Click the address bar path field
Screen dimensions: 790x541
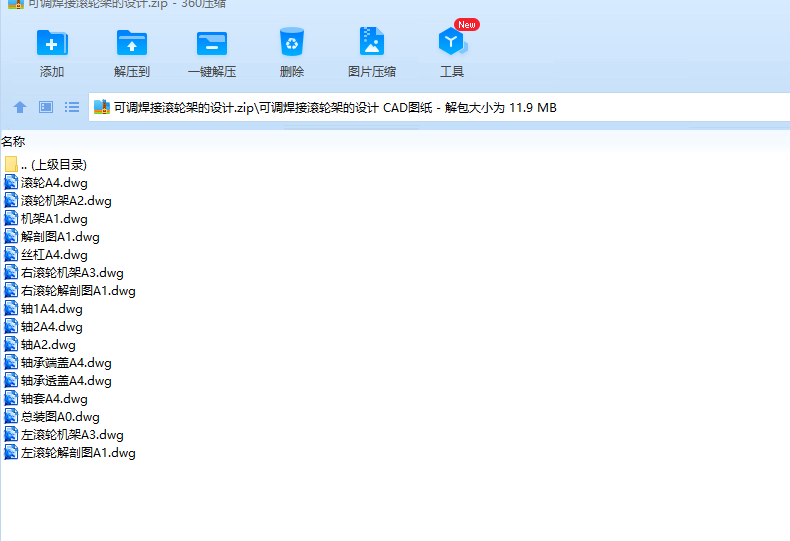pyautogui.click(x=439, y=107)
